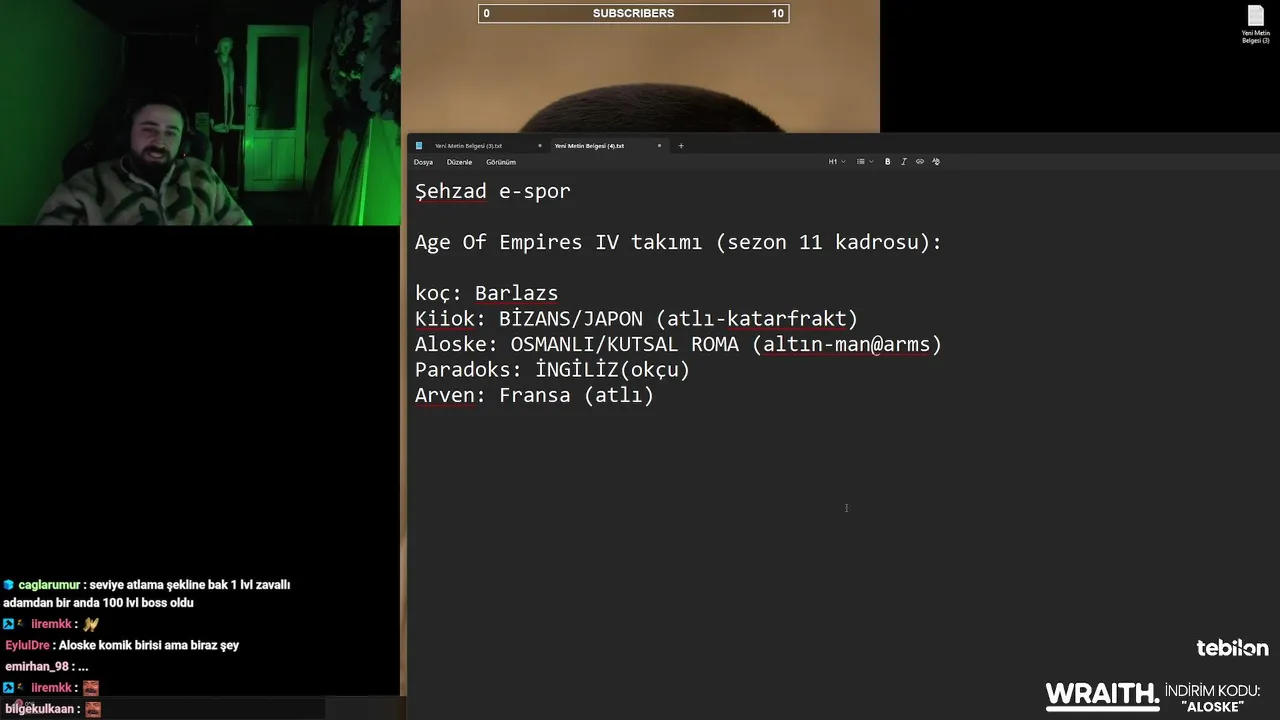Click the 'Arven: Fransa (atlı)' line

pyautogui.click(x=535, y=395)
